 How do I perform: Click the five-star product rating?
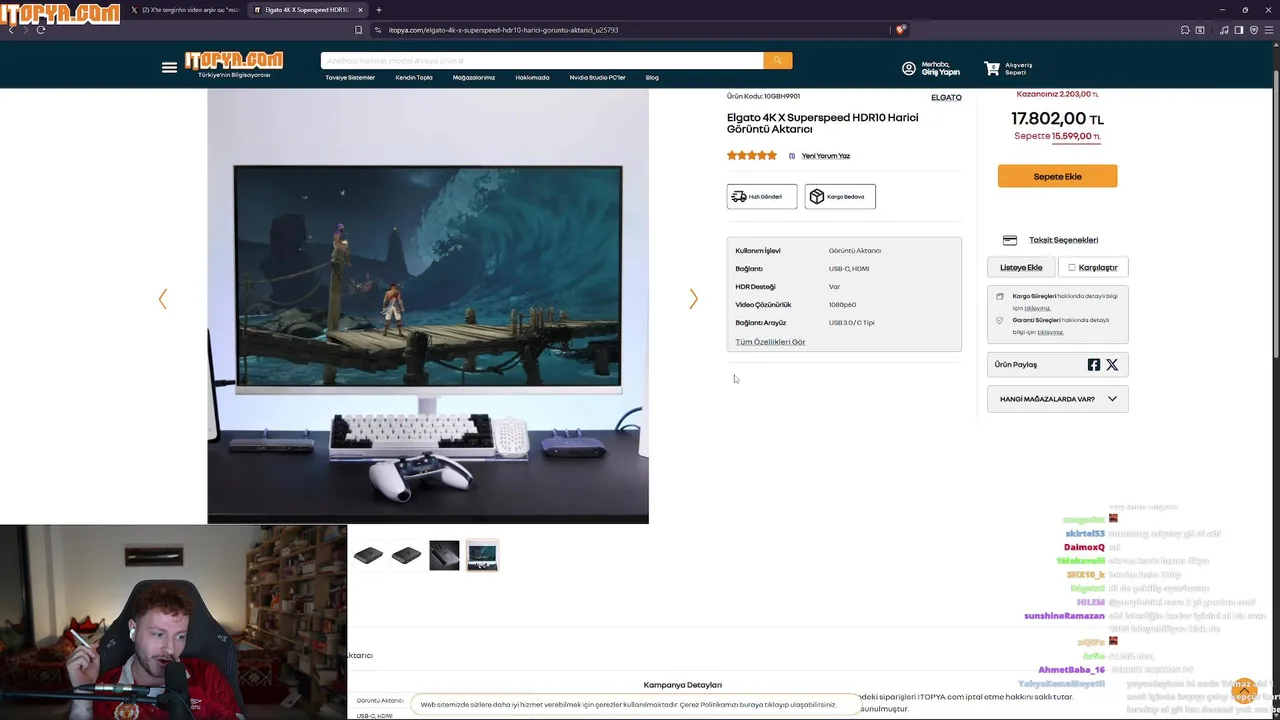pyautogui.click(x=752, y=155)
